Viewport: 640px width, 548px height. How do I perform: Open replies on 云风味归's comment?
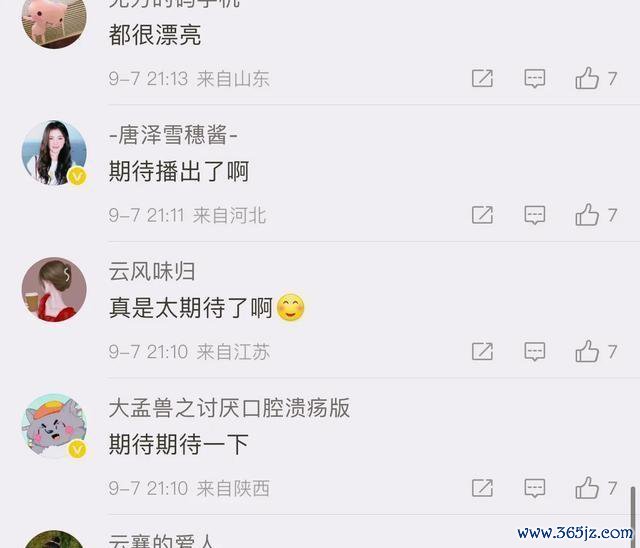pos(535,352)
